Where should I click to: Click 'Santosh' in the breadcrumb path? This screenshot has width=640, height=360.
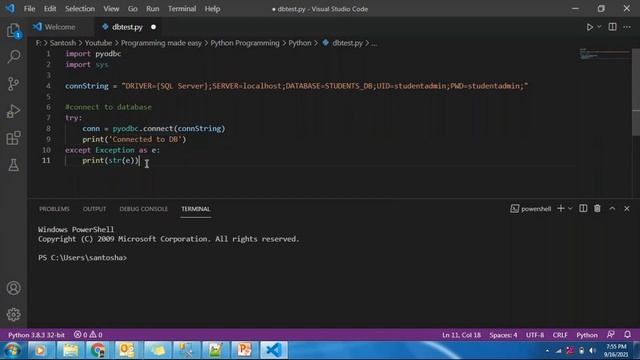63,43
